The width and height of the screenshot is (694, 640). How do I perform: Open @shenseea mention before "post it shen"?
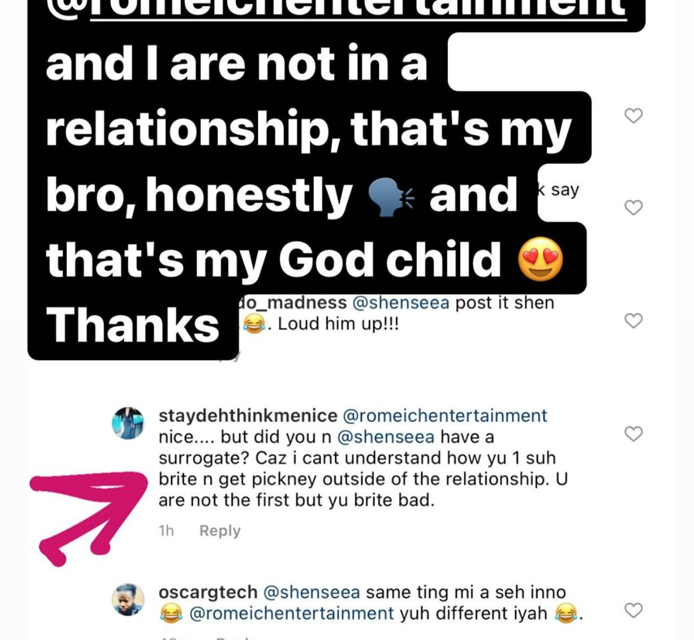(x=400, y=303)
